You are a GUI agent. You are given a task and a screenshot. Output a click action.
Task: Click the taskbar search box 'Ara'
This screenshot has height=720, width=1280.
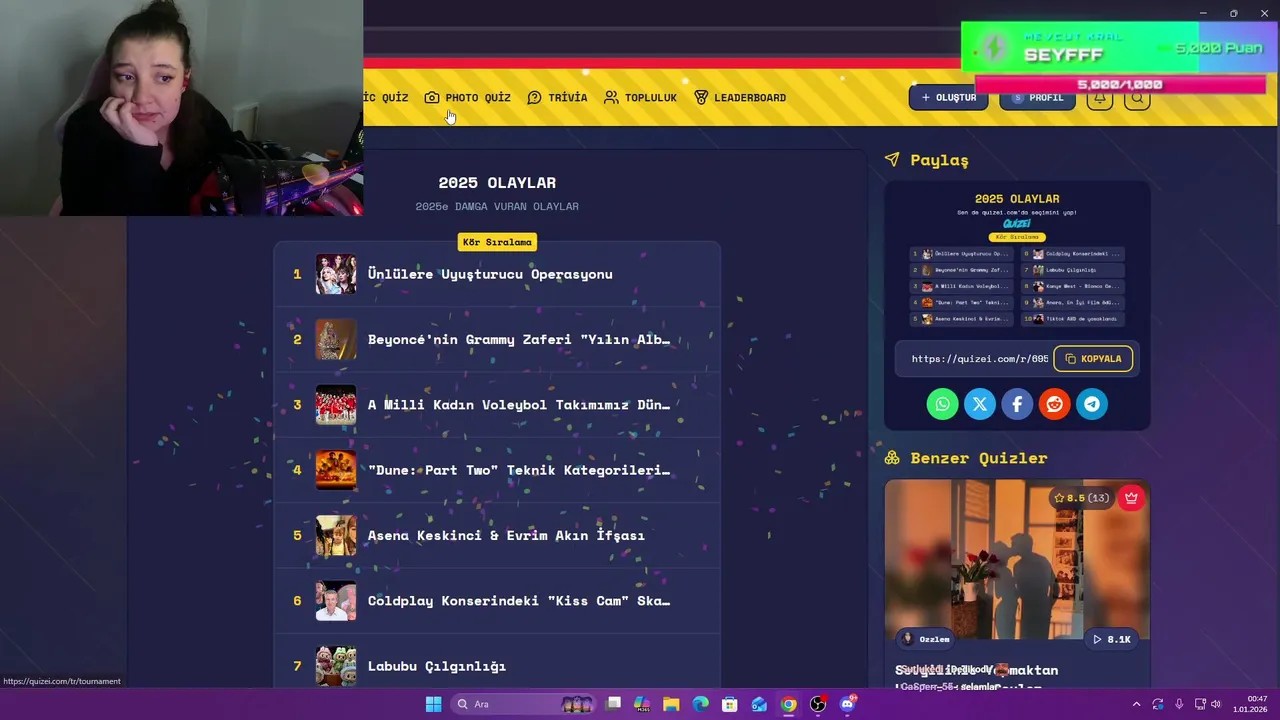(x=524, y=704)
